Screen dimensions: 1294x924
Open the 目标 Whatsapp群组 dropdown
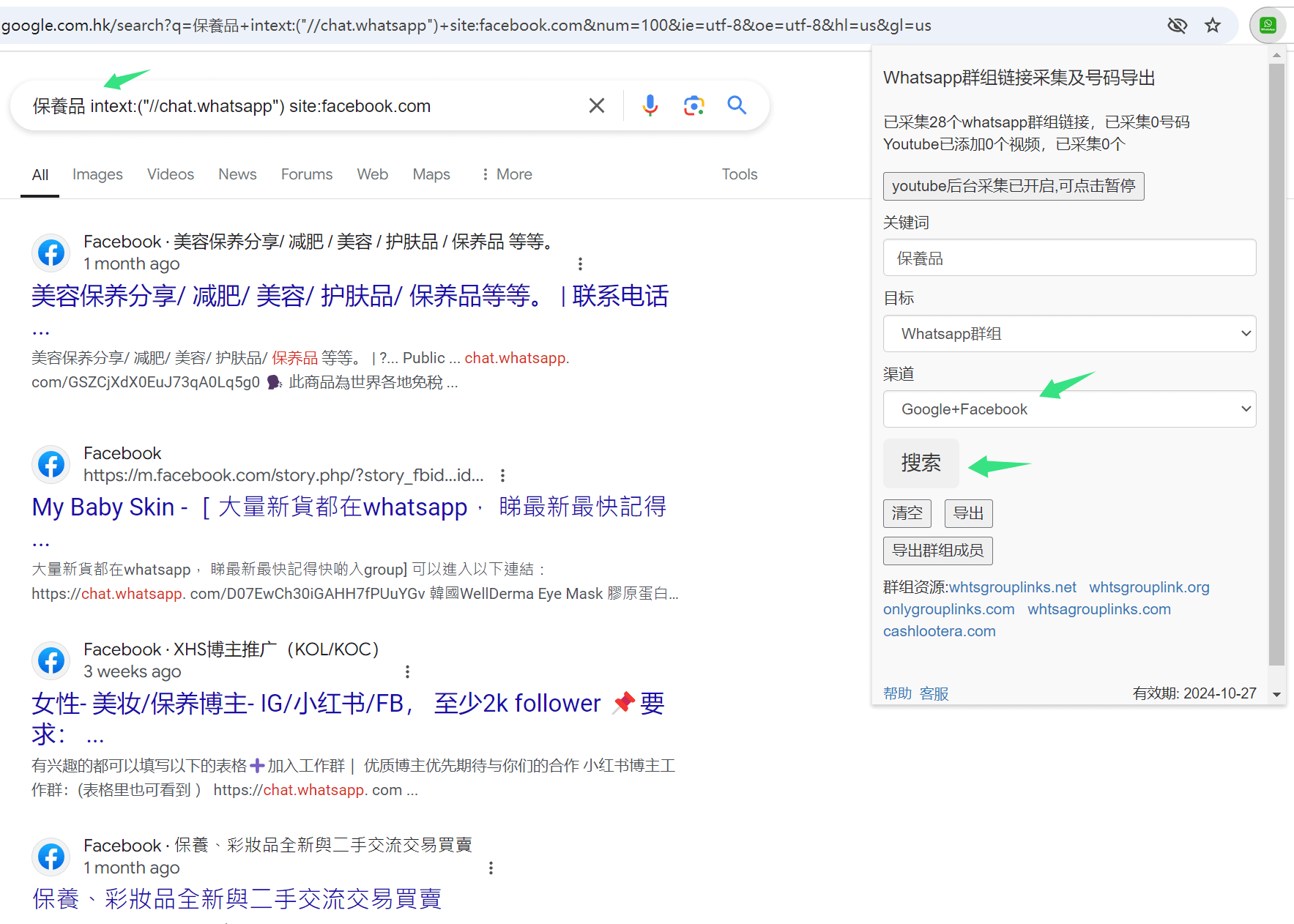pyautogui.click(x=1069, y=334)
